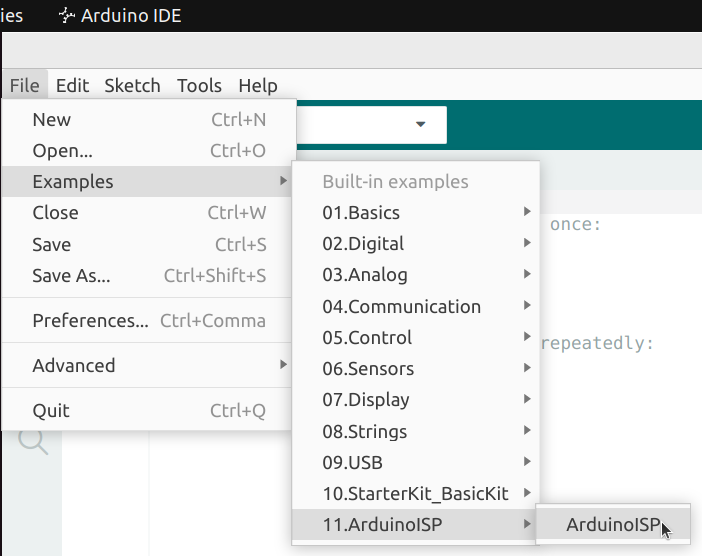Select the Examples submenu entry
The height and width of the screenshot is (556, 702).
(x=147, y=182)
